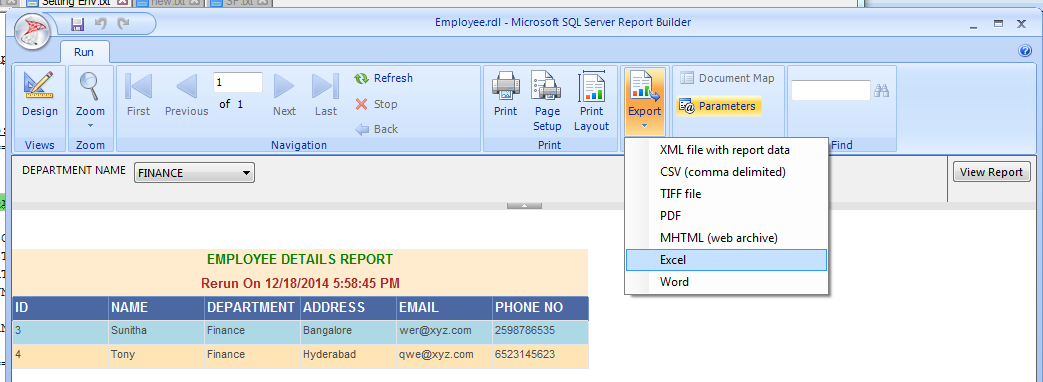Export as PDF
The height and width of the screenshot is (382, 1043).
pos(726,216)
